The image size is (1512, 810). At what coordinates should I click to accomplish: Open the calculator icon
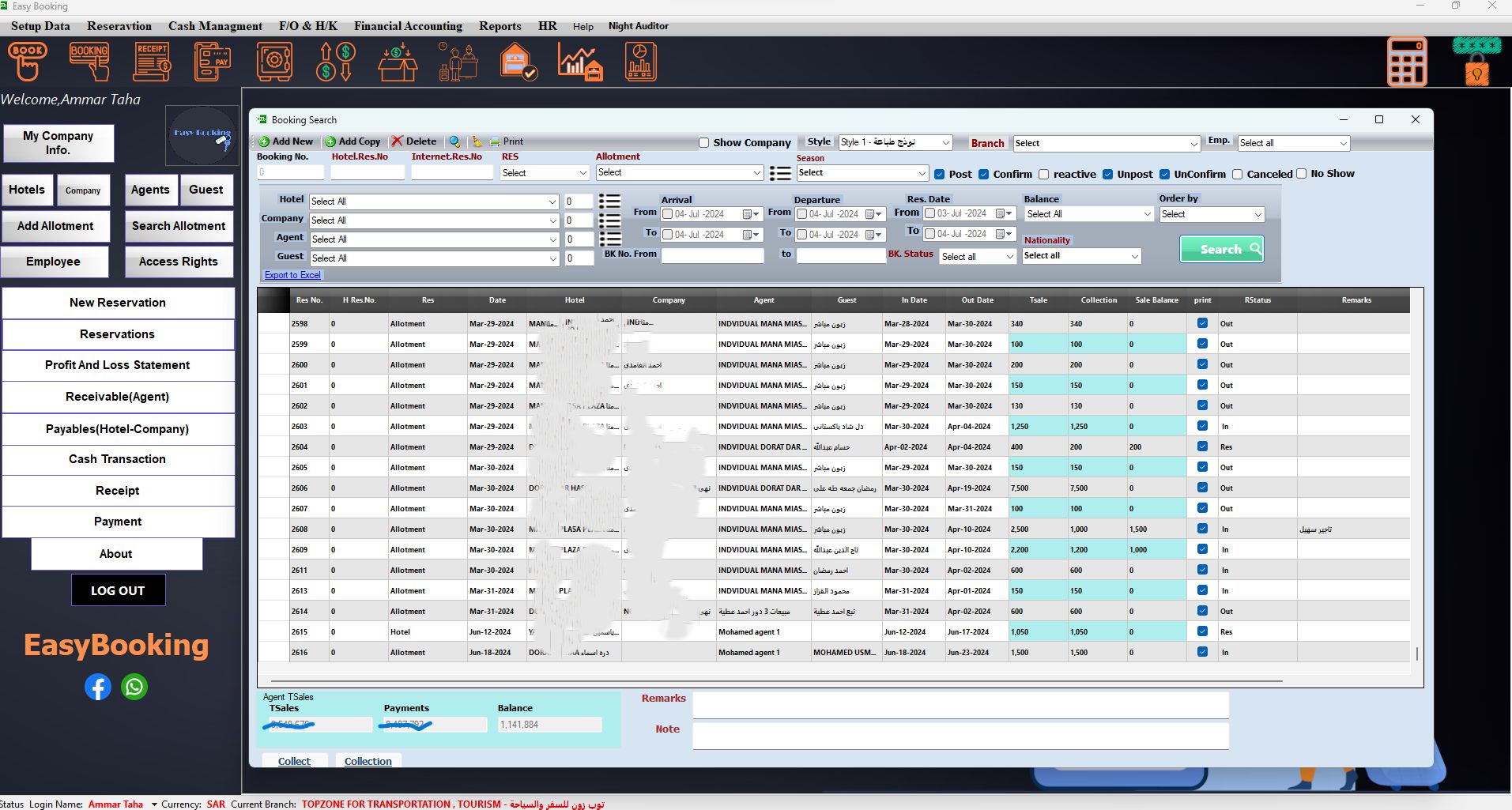1407,62
